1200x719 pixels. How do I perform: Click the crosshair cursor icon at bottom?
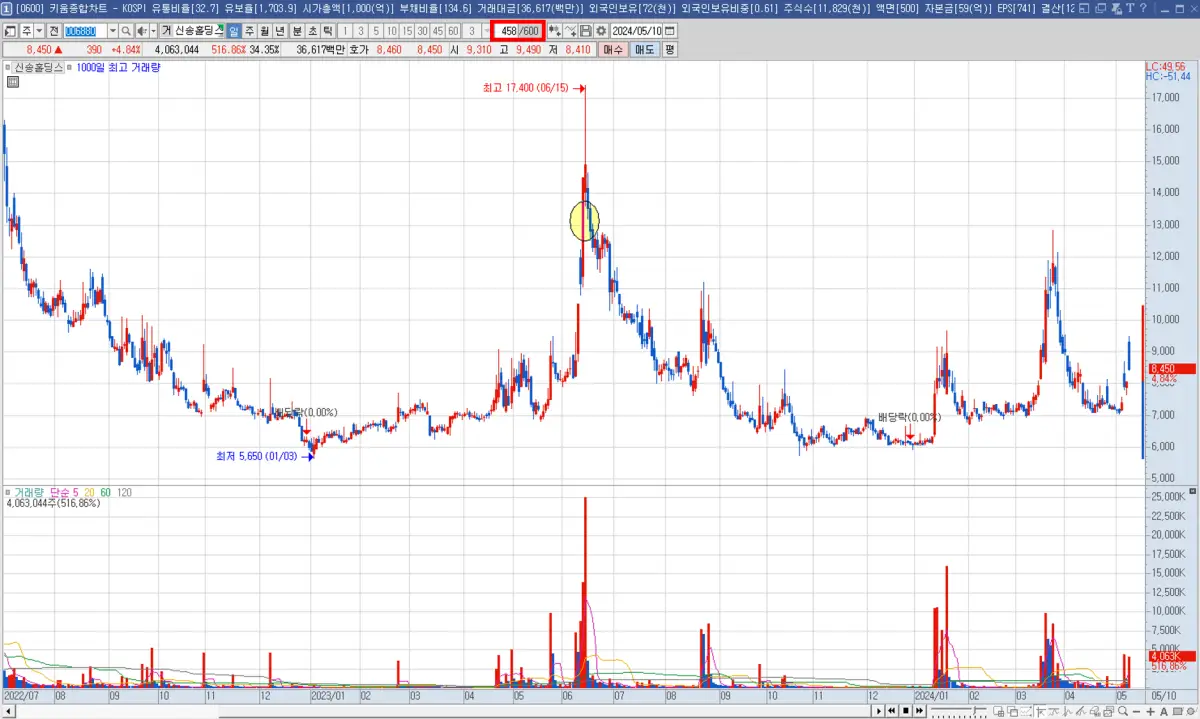click(1040, 711)
